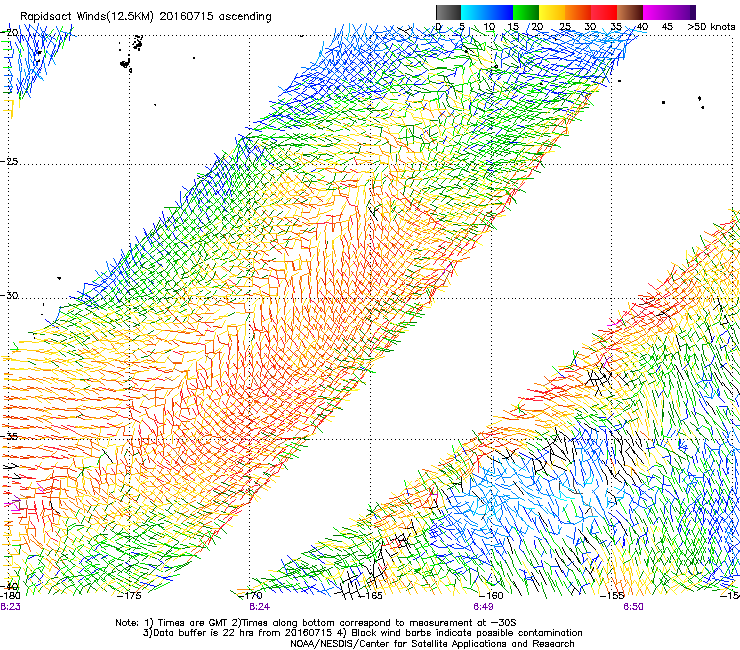Viewport: 740px width, 650px height.
Task: Click the 'Times are GMT' note line
Action: pos(316,623)
